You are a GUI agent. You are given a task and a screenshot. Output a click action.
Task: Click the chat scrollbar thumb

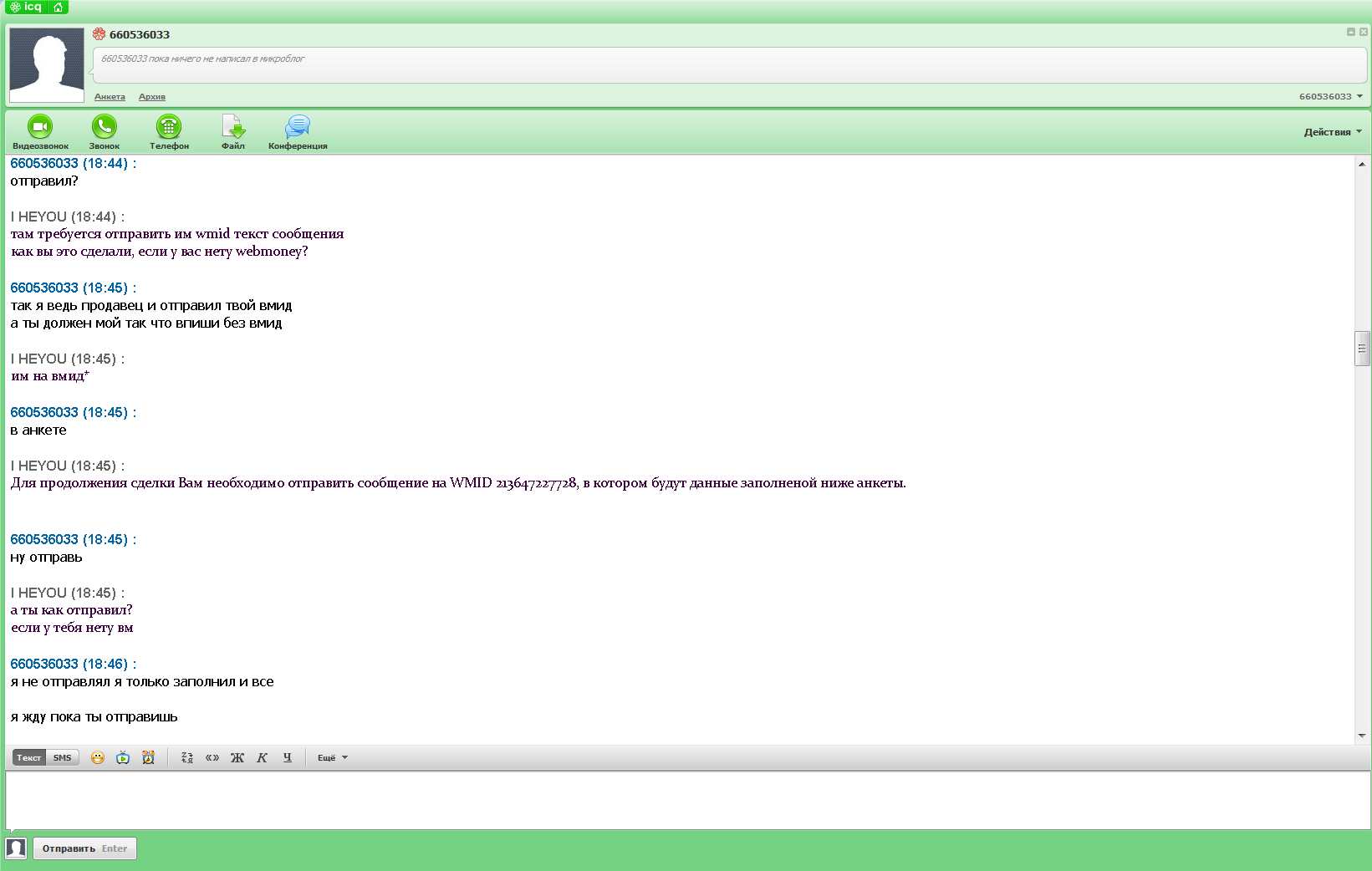[x=1362, y=349]
